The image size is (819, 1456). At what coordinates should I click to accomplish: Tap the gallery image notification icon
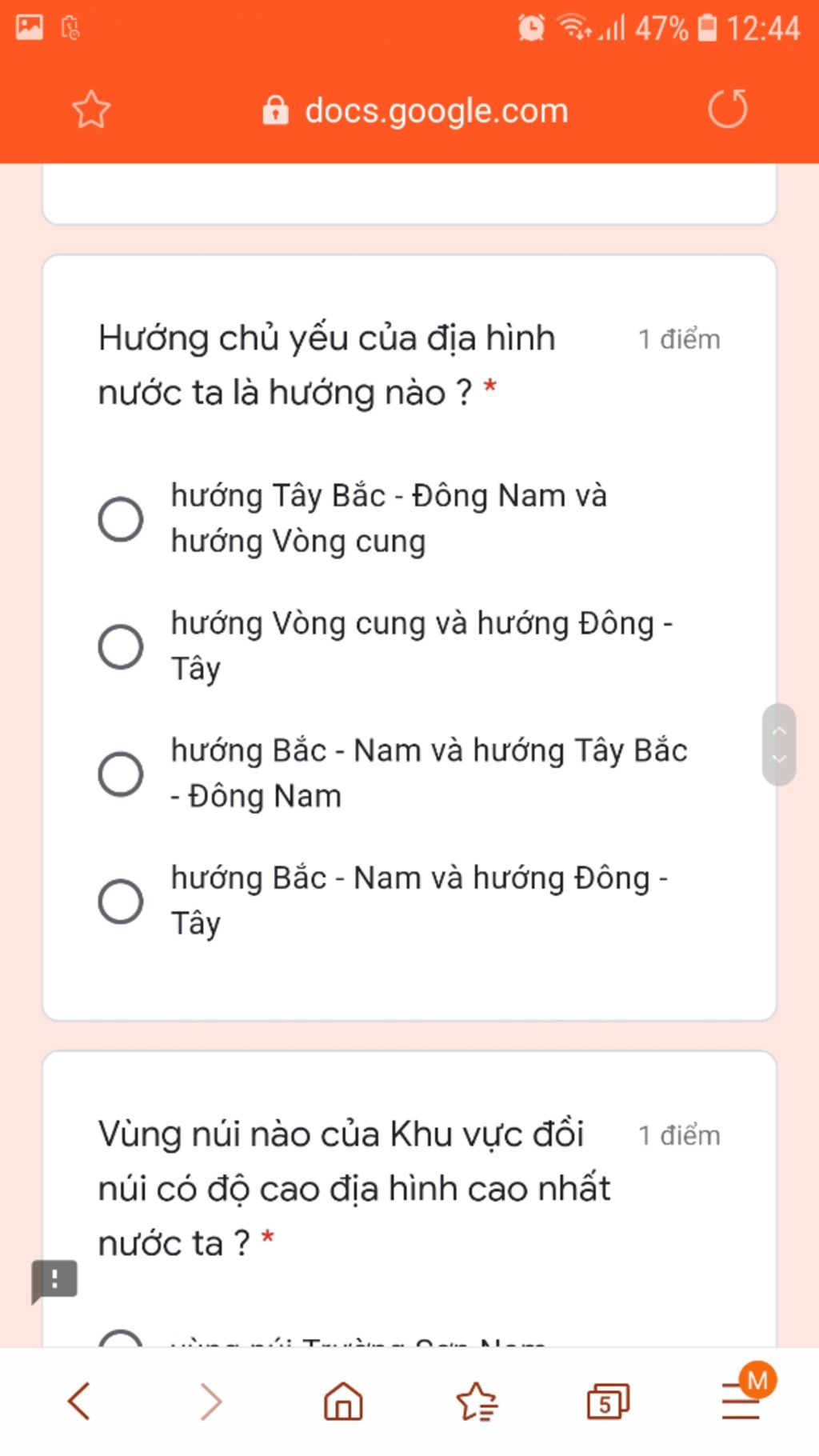tap(30, 27)
